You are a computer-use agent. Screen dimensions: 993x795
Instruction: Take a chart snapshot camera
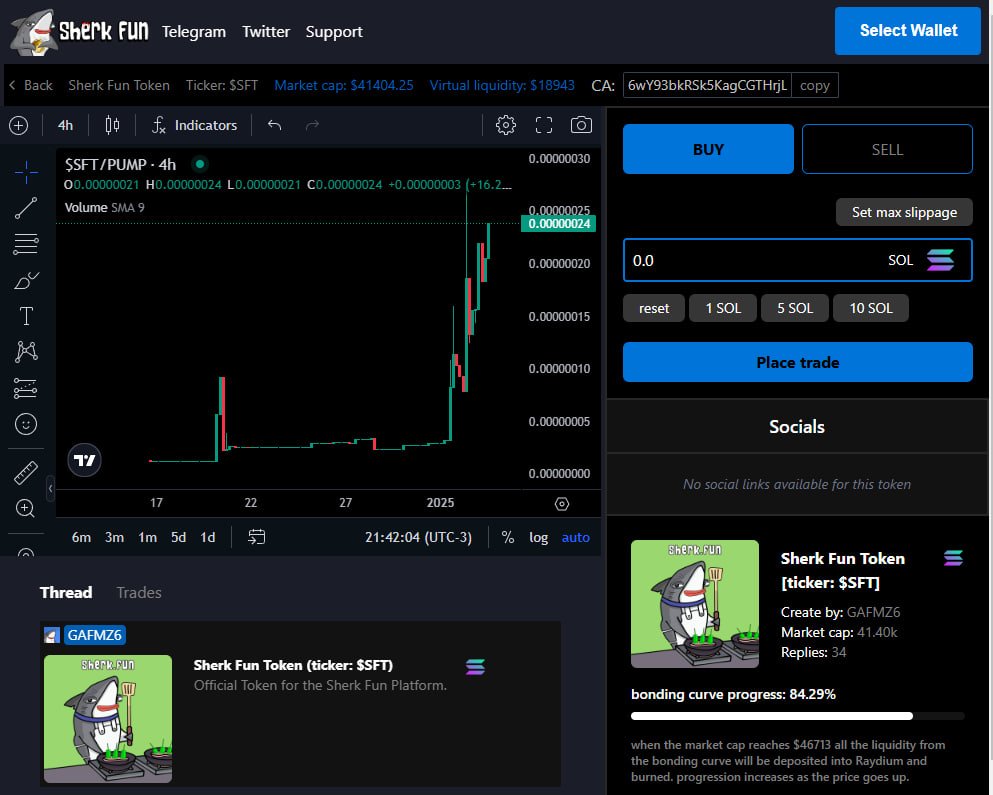tap(581, 125)
